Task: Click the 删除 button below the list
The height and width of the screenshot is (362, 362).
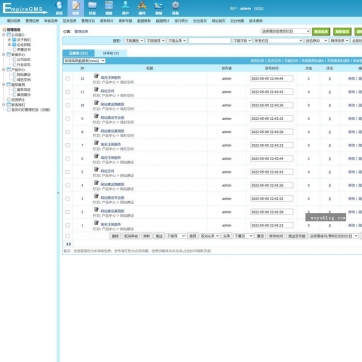Action: pos(115,236)
